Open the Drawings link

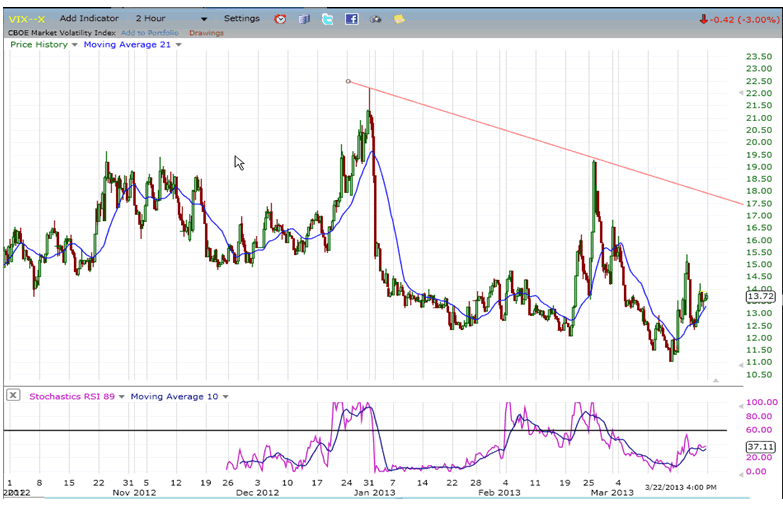pyautogui.click(x=206, y=32)
